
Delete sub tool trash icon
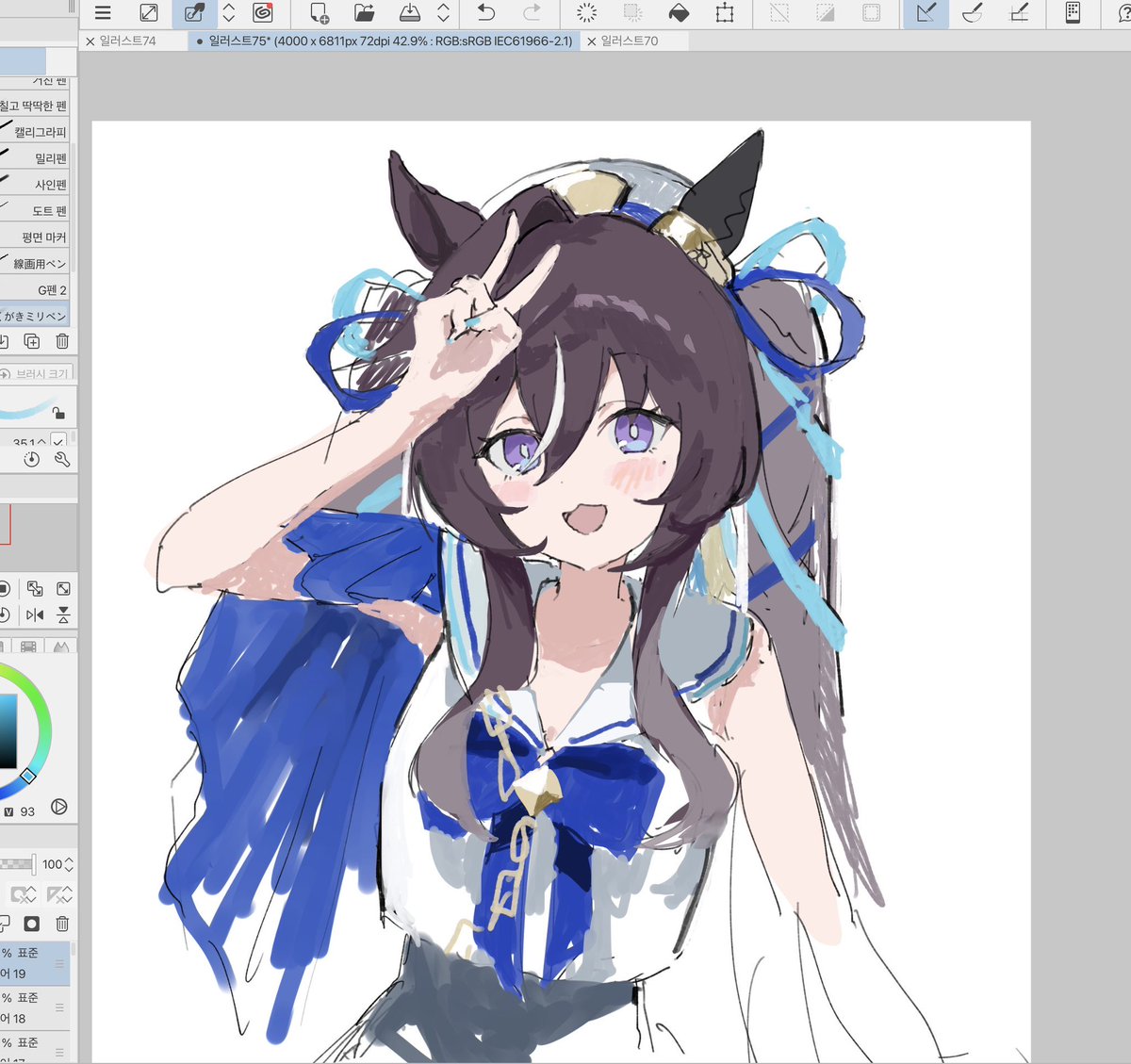coord(62,341)
